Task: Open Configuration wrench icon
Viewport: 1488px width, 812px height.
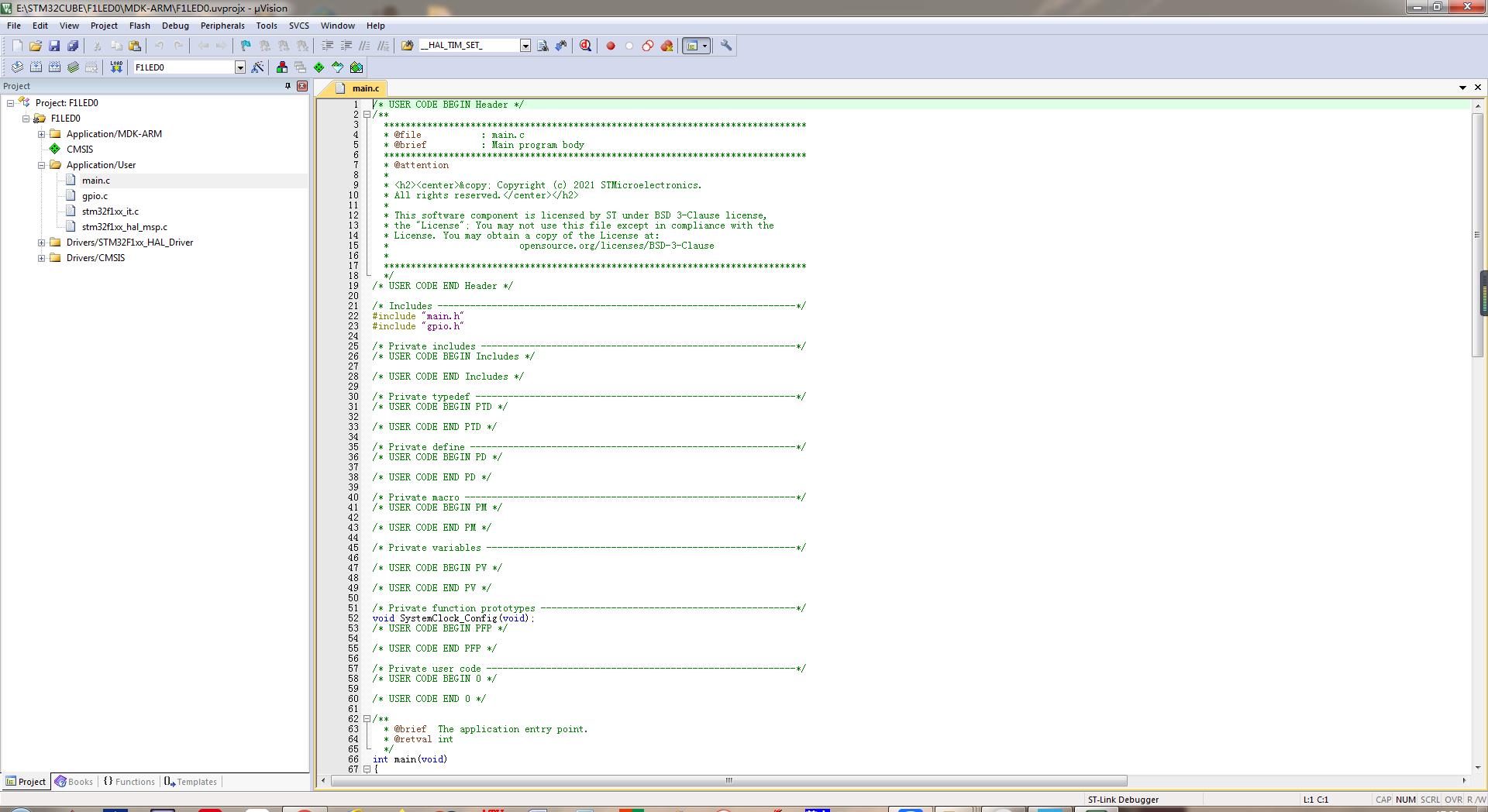Action: pos(726,46)
